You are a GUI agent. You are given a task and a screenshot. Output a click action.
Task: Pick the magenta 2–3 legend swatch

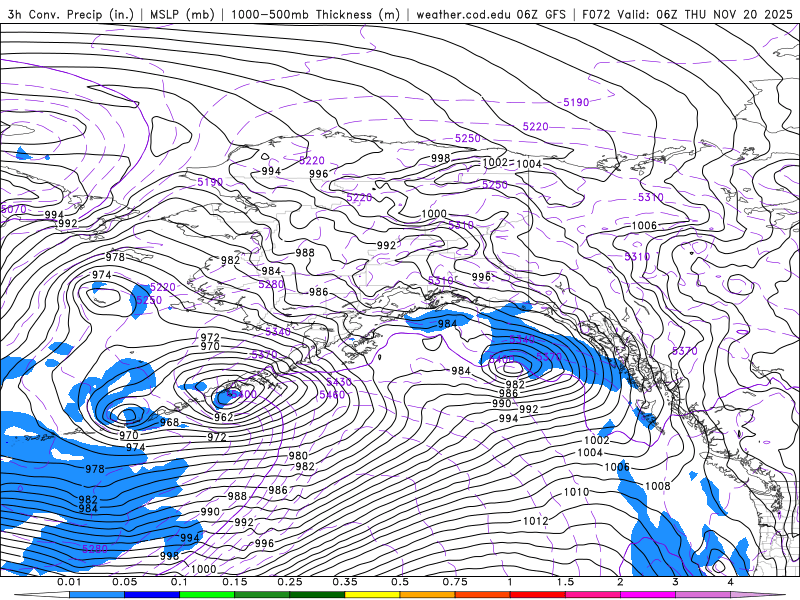tap(648, 595)
